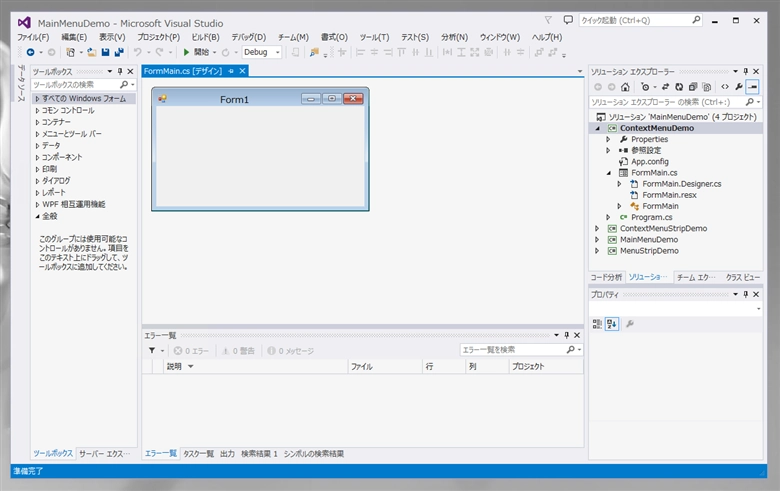Click the Undo arrow icon
Image resolution: width=780 pixels, height=491 pixels.
tap(138, 52)
